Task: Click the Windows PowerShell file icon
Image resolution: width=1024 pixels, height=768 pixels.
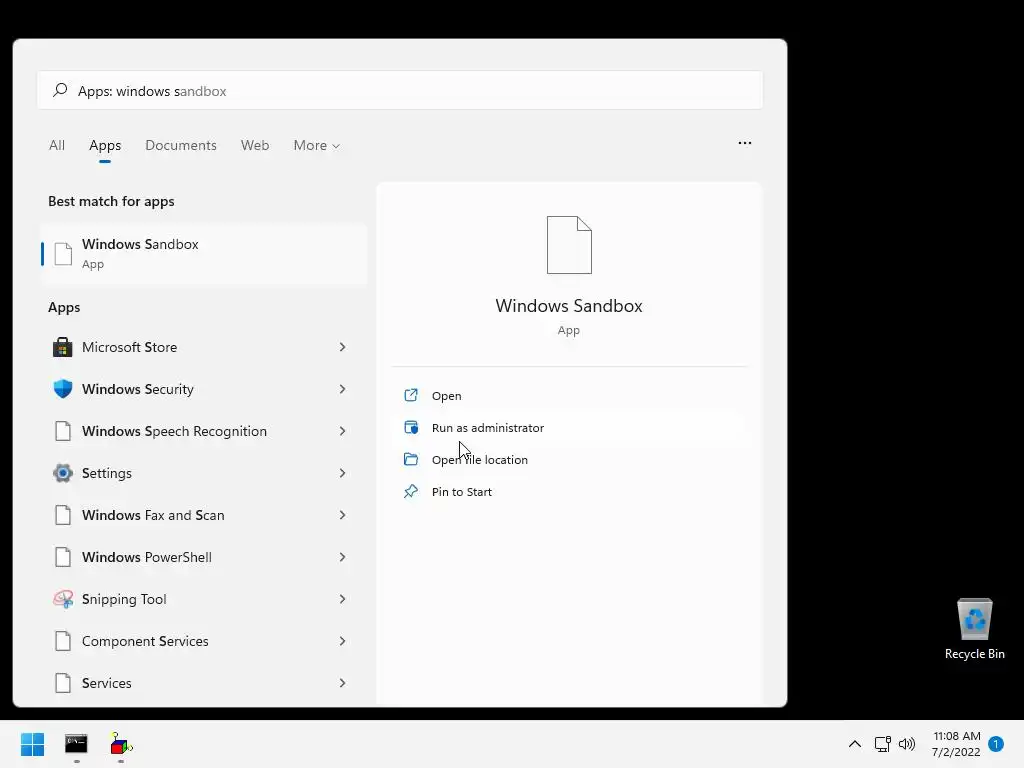Action: point(63,557)
